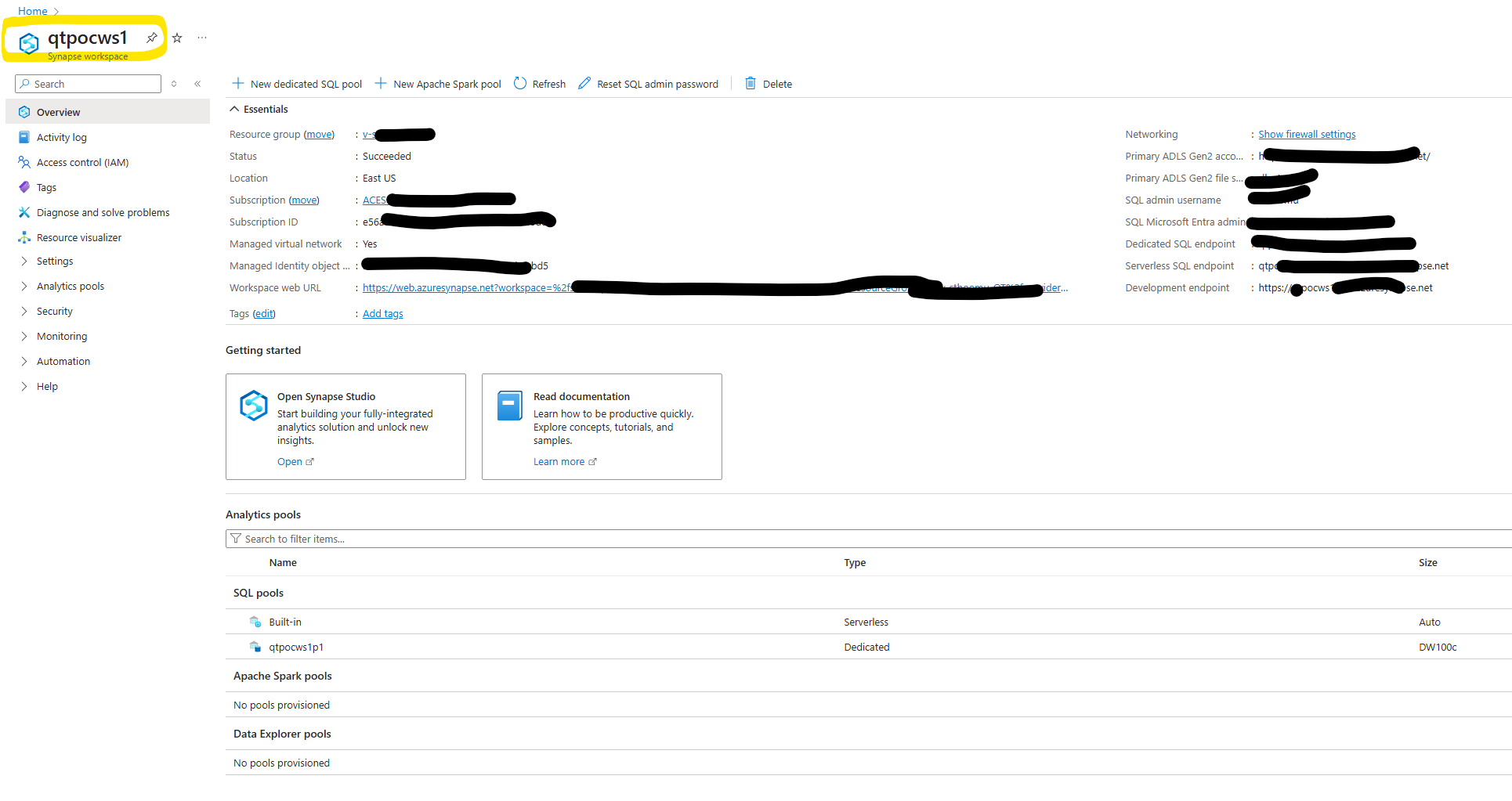Click the sidebar collapse chevron button
Screen dimensions: 1512x801
197,84
